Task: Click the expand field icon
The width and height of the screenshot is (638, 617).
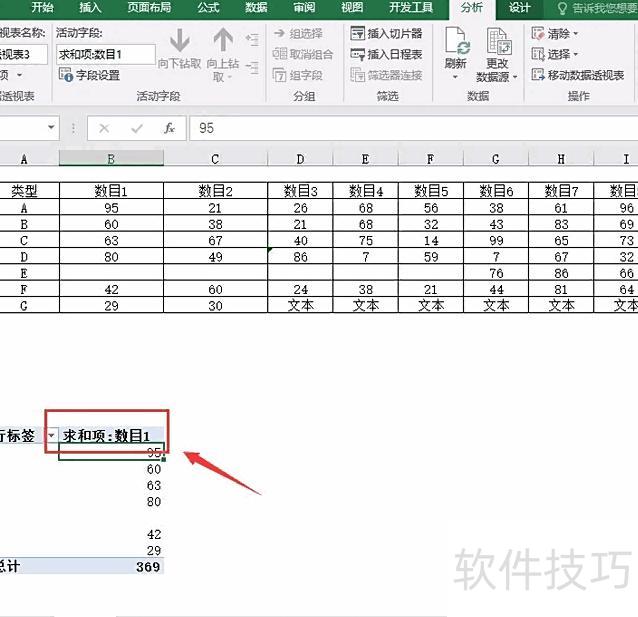Action: [x=252, y=39]
